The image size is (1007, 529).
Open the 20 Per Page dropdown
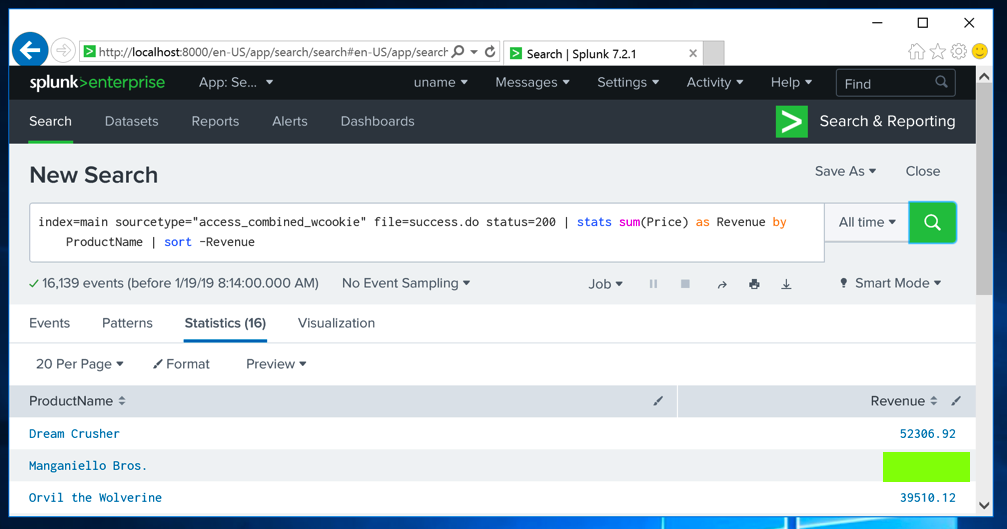80,364
